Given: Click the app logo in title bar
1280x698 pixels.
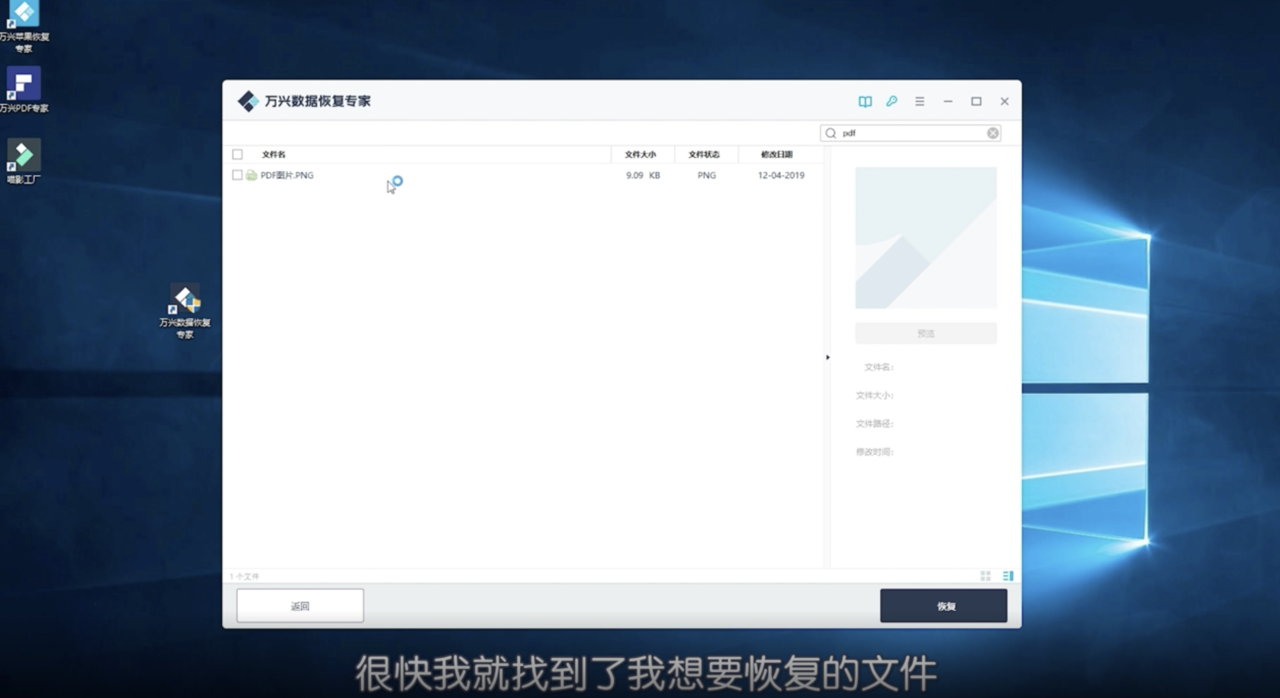Looking at the screenshot, I should pyautogui.click(x=248, y=102).
